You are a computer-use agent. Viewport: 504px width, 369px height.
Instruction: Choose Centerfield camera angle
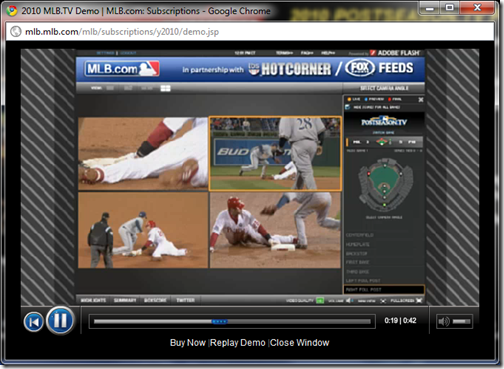click(360, 235)
